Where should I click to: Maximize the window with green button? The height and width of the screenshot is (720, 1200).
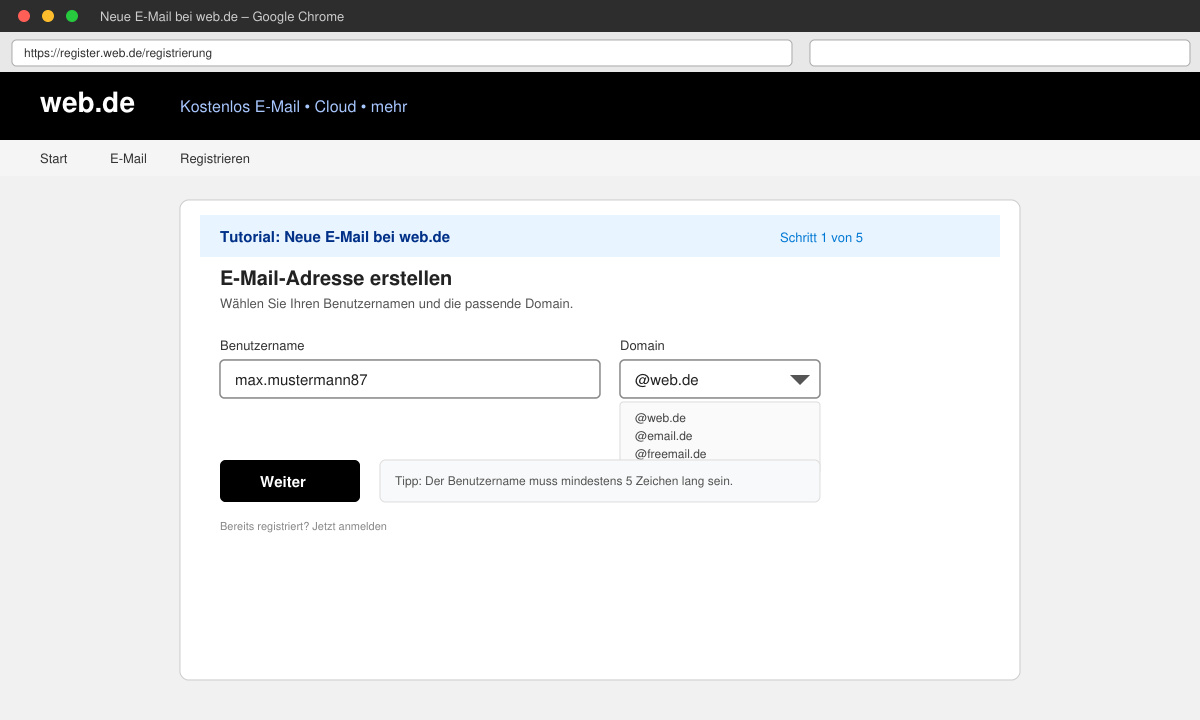[72, 16]
